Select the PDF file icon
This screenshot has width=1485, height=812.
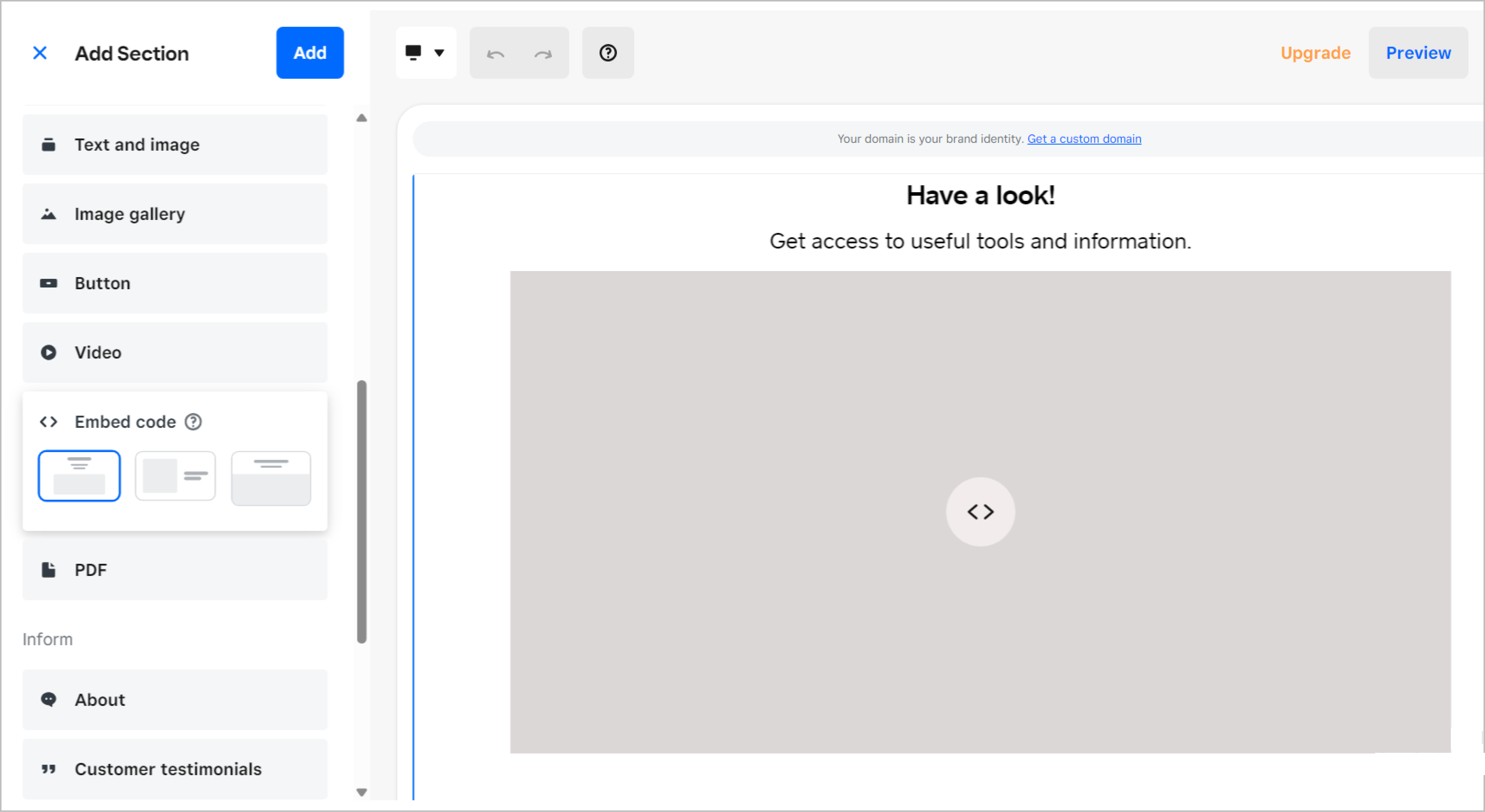[x=48, y=570]
